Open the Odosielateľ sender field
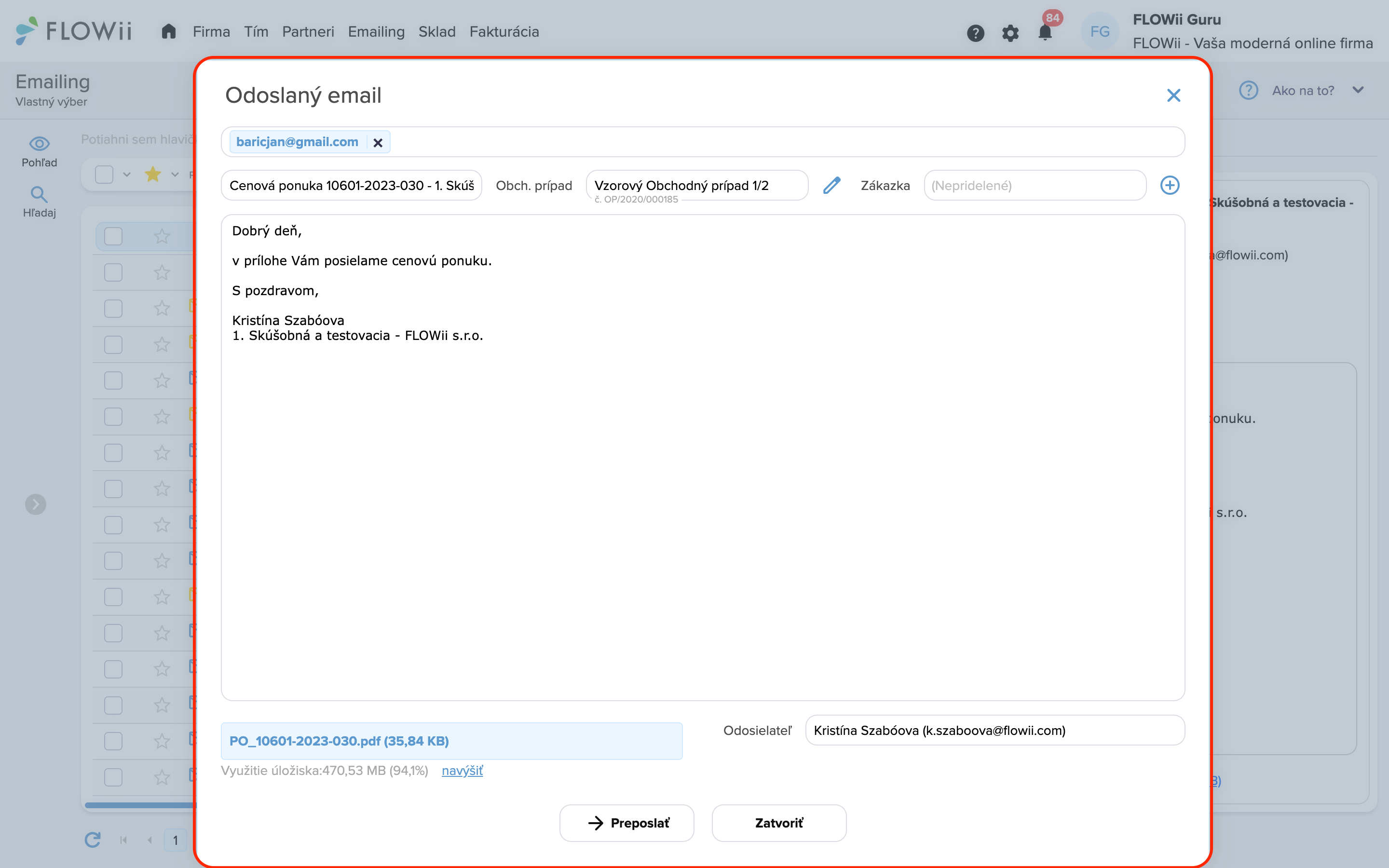The height and width of the screenshot is (868, 1389). (x=994, y=730)
